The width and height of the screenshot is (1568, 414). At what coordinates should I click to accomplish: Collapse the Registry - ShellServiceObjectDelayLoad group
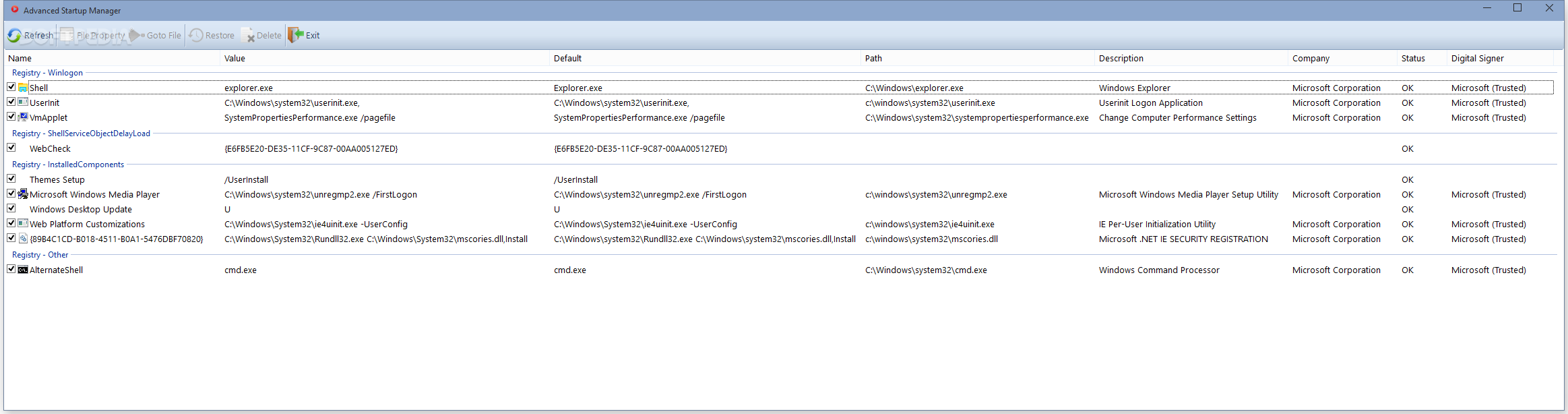coord(81,134)
